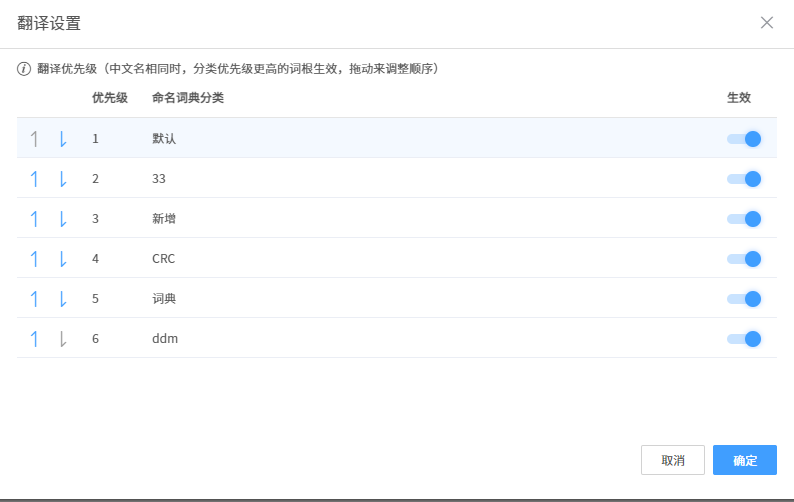Select the 33 category name
This screenshot has width=794, height=502.
click(158, 178)
